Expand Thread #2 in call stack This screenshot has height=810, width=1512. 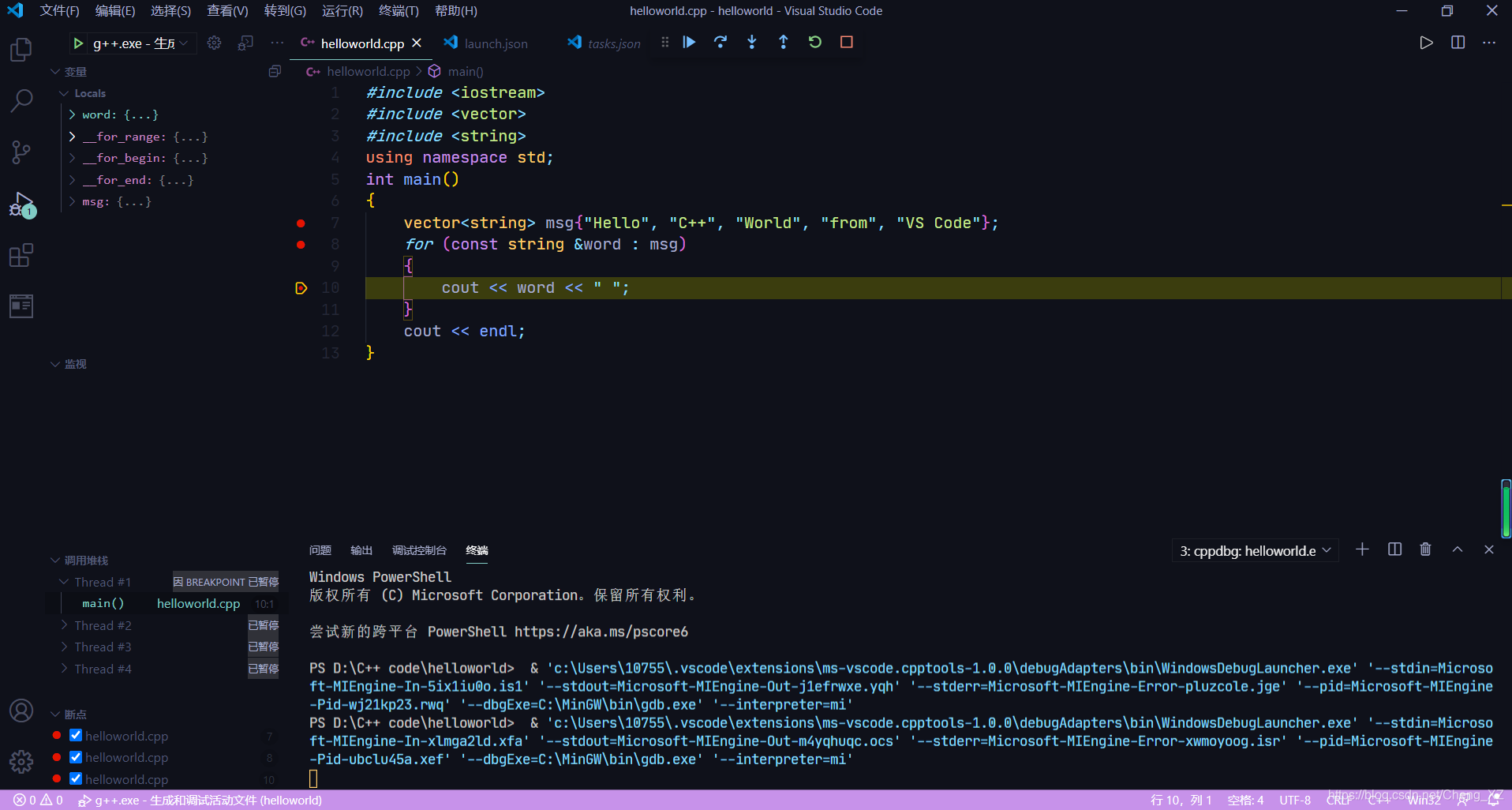pos(64,625)
